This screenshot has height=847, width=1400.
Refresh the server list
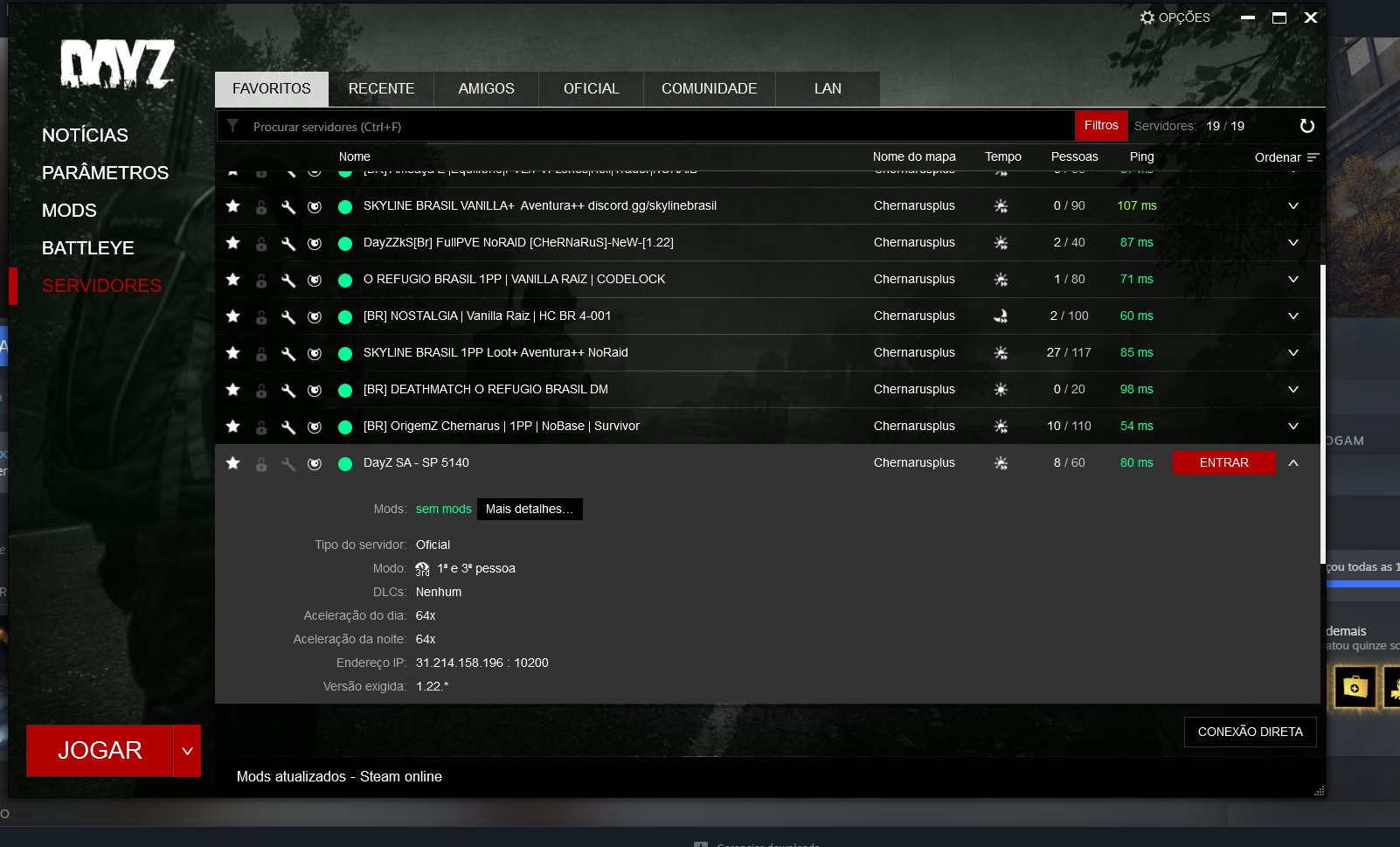[1306, 126]
